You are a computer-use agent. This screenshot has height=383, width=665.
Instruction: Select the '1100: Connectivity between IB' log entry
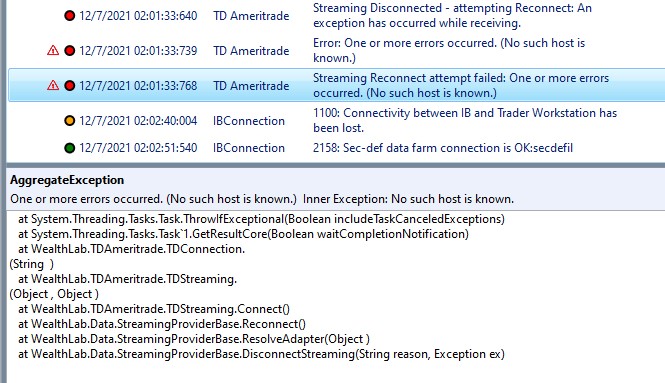465,120
